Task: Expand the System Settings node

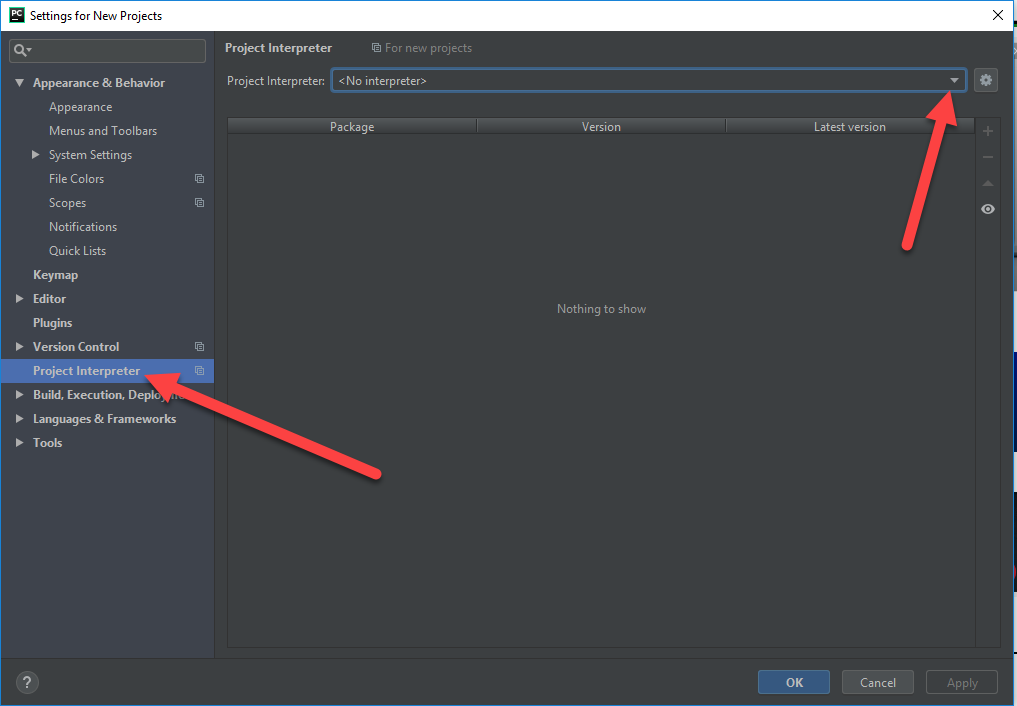Action: click(x=36, y=155)
